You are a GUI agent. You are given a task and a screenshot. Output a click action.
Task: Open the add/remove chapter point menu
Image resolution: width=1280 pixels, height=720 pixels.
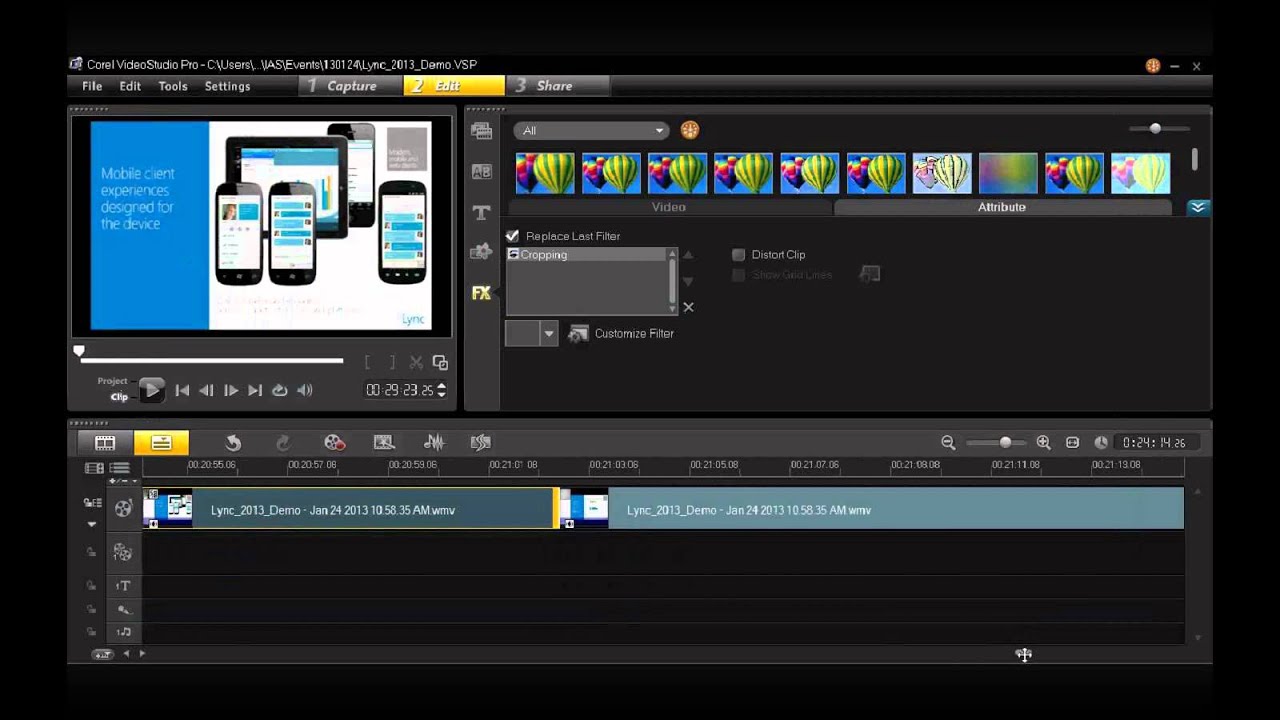coord(120,481)
